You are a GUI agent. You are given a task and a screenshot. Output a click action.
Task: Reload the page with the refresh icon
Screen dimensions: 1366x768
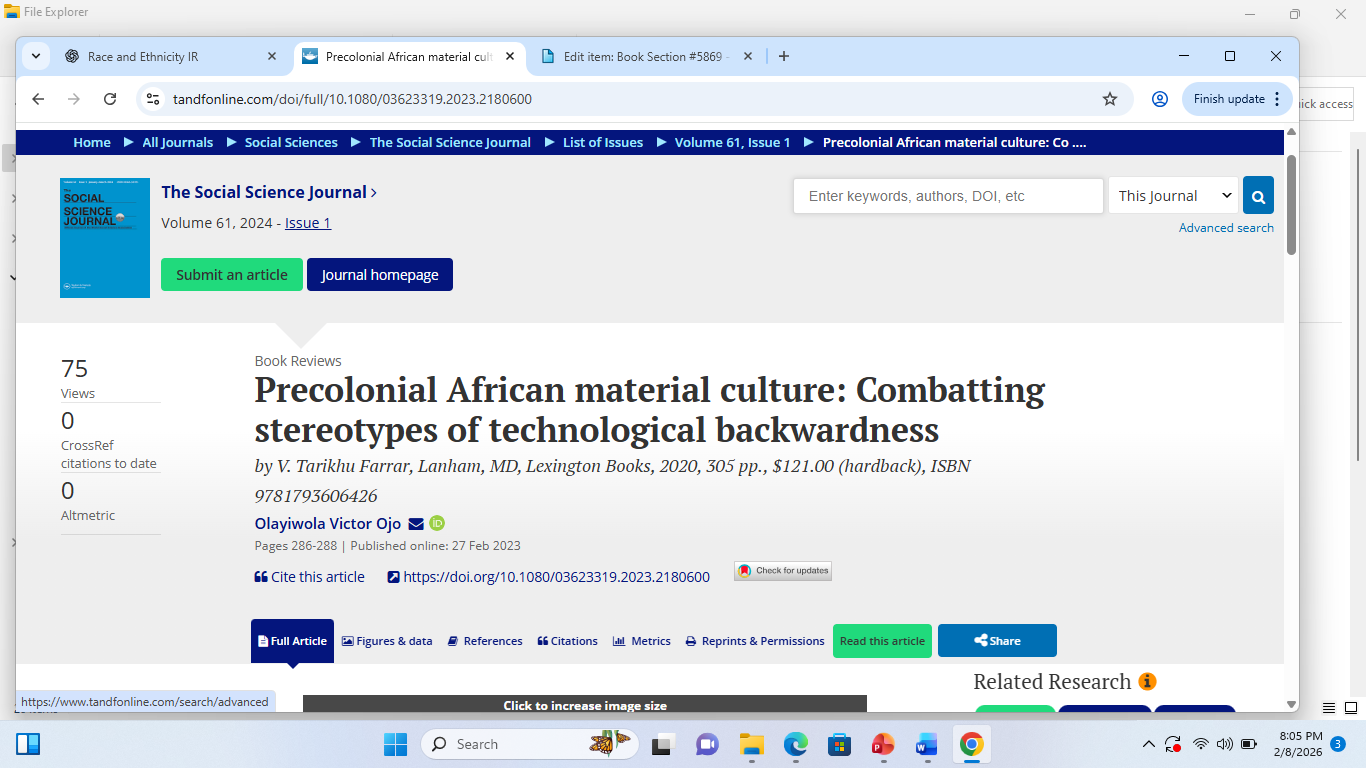pyautogui.click(x=110, y=99)
